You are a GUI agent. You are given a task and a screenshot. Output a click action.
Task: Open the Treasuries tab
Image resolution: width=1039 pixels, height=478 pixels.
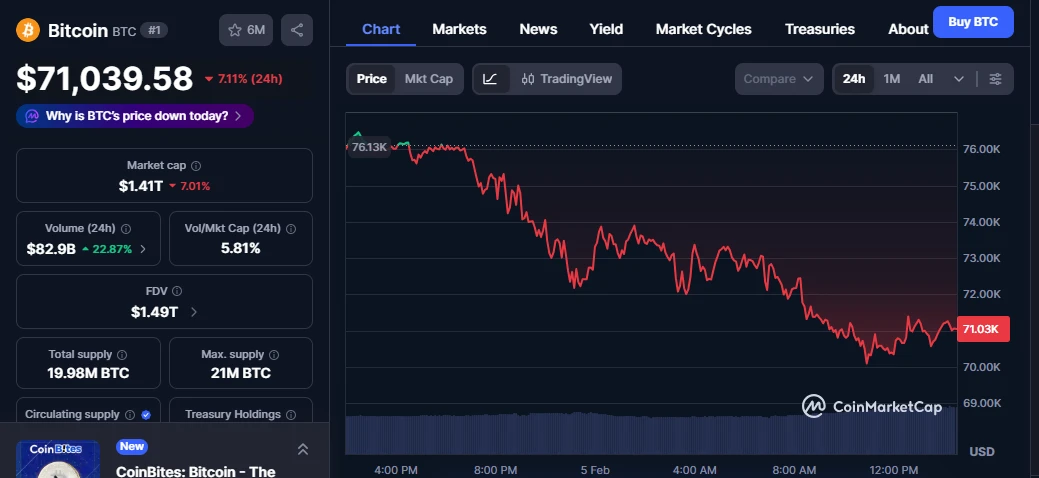coord(820,29)
